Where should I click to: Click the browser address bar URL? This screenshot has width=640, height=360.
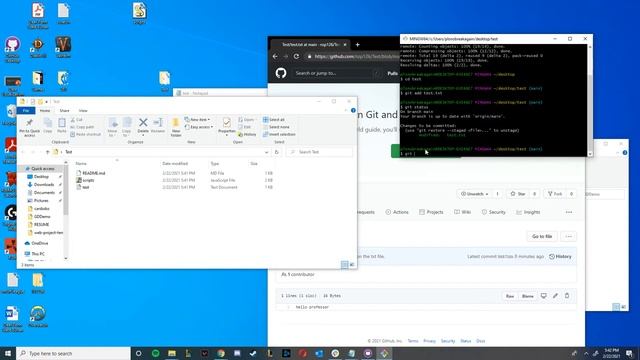356,56
